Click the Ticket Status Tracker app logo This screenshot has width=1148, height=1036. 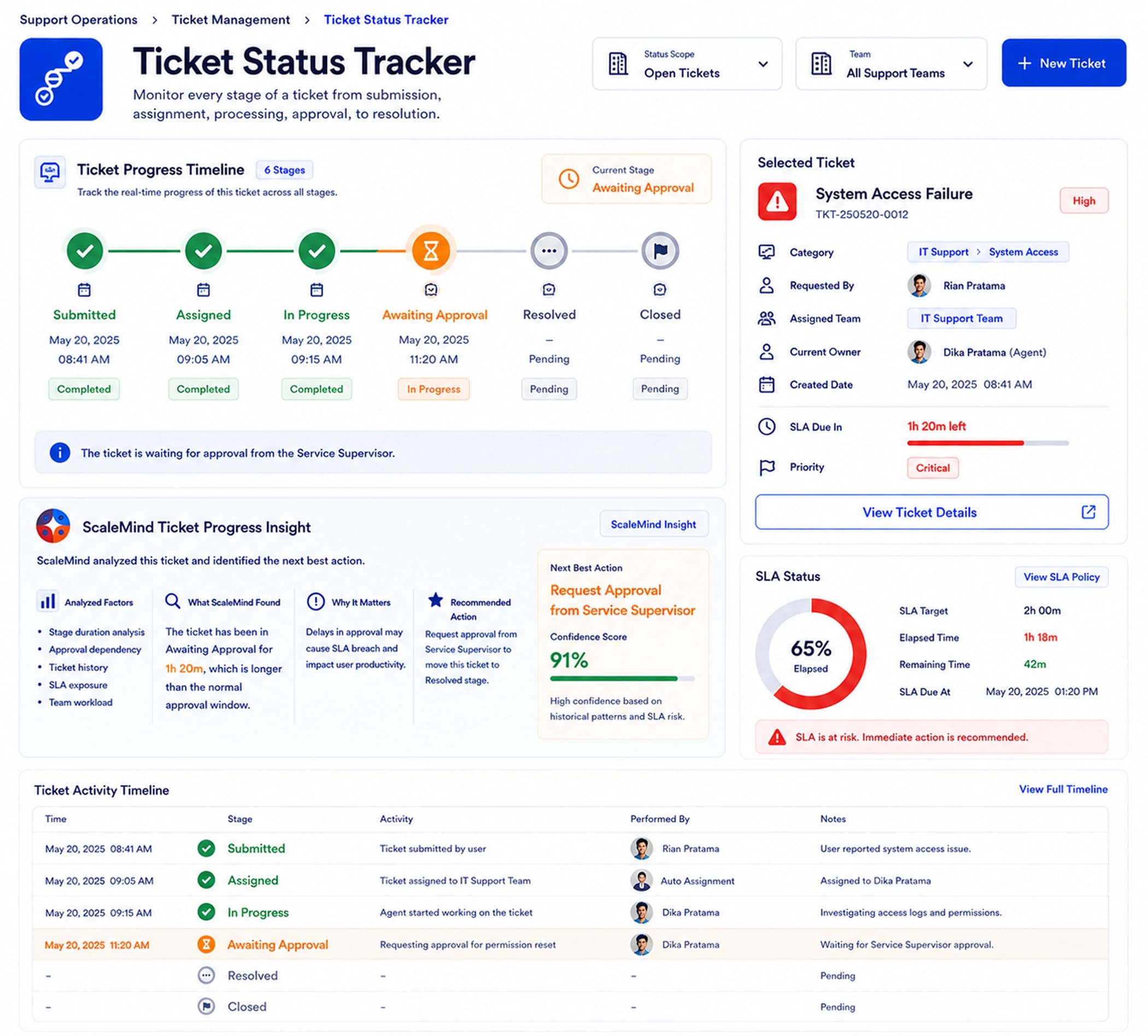[61, 79]
